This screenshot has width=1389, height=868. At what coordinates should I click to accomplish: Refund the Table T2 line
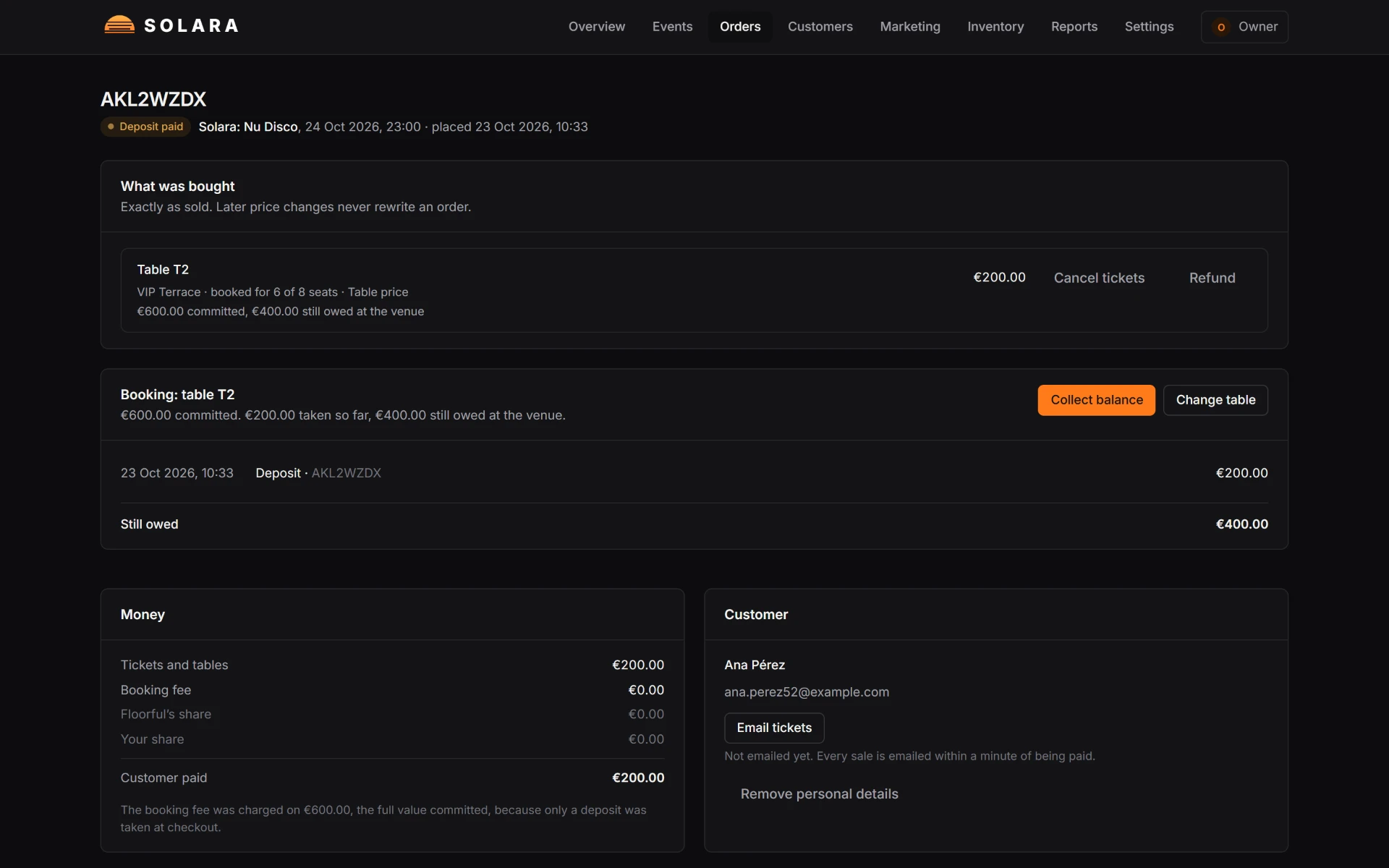[x=1212, y=278]
